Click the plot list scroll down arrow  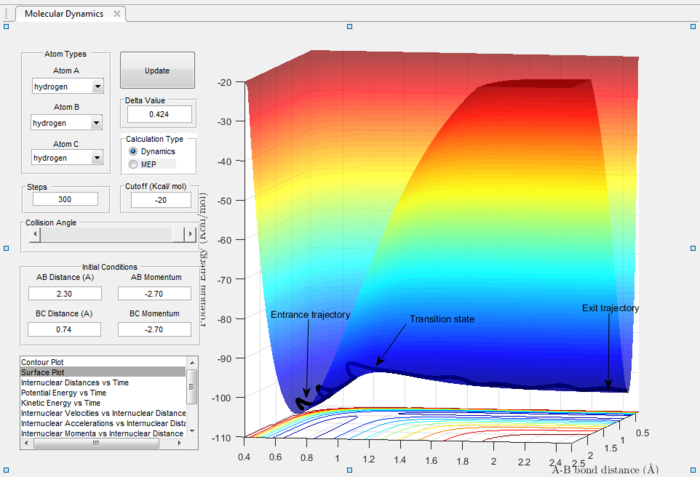point(192,431)
